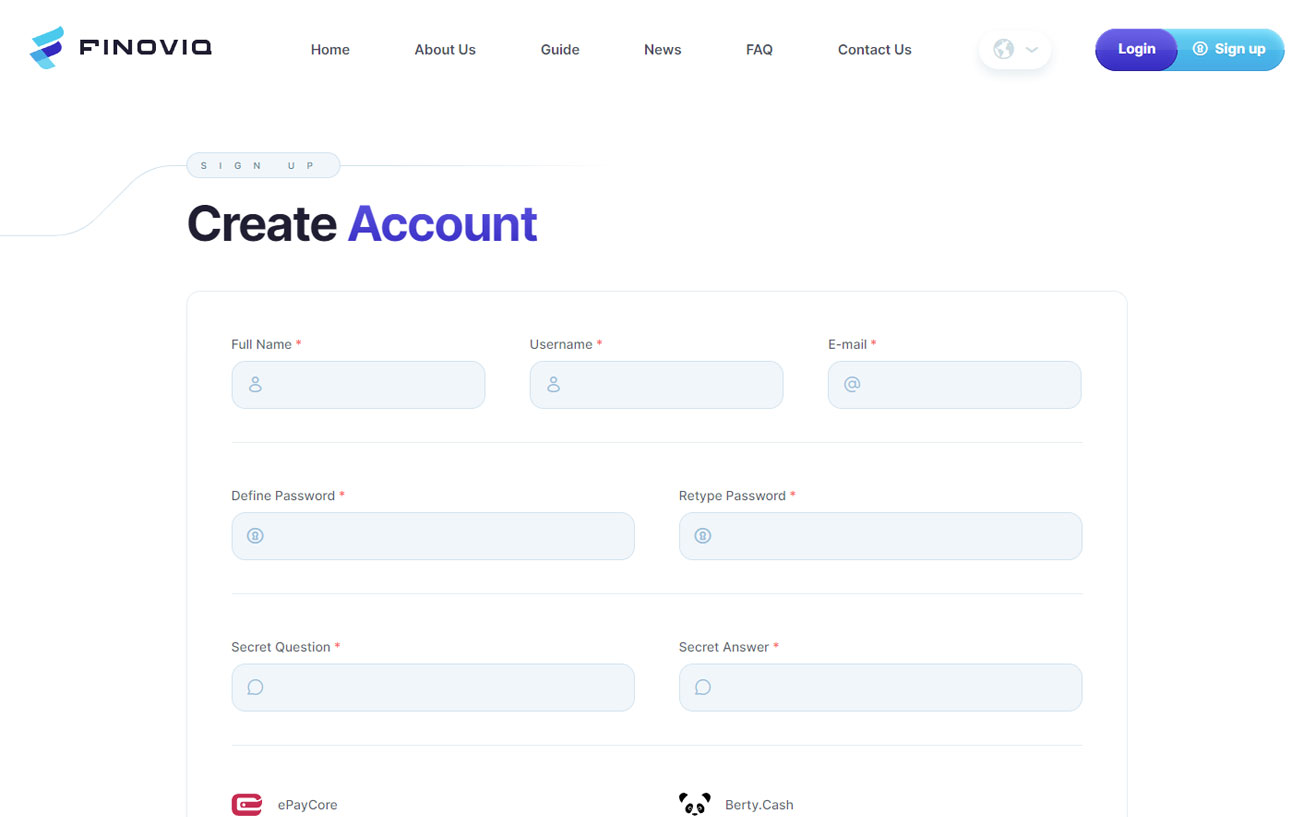Open the Contact Us page
The width and height of the screenshot is (1310, 817).
click(874, 50)
